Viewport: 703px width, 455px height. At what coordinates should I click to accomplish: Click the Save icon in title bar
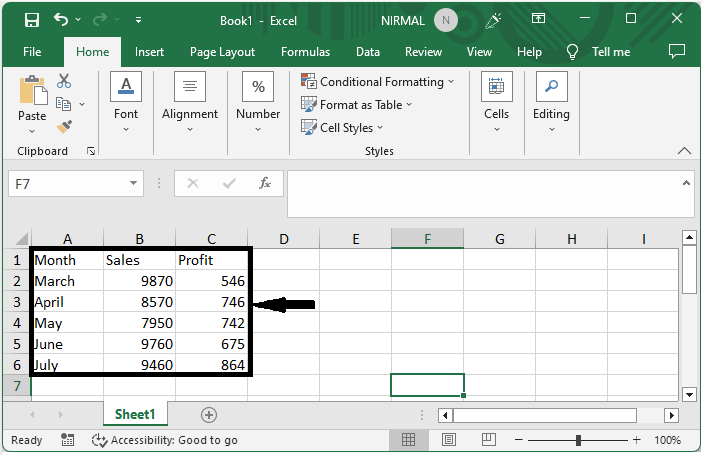[31, 20]
